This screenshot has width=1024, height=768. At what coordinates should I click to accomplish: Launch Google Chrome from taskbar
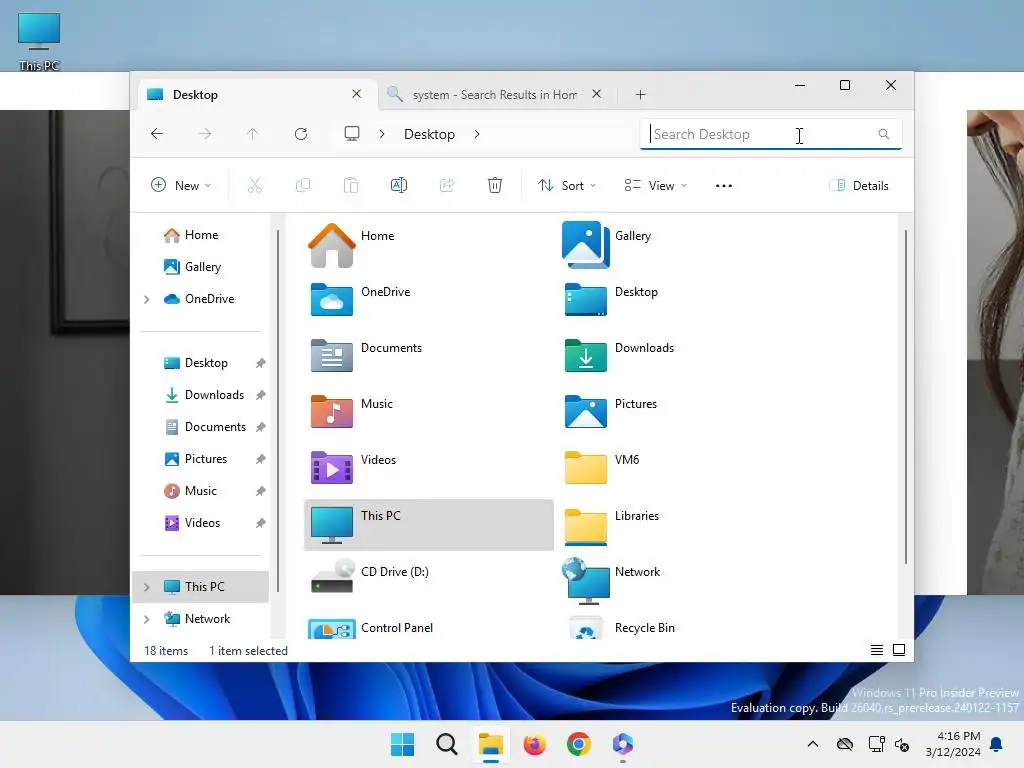point(579,744)
